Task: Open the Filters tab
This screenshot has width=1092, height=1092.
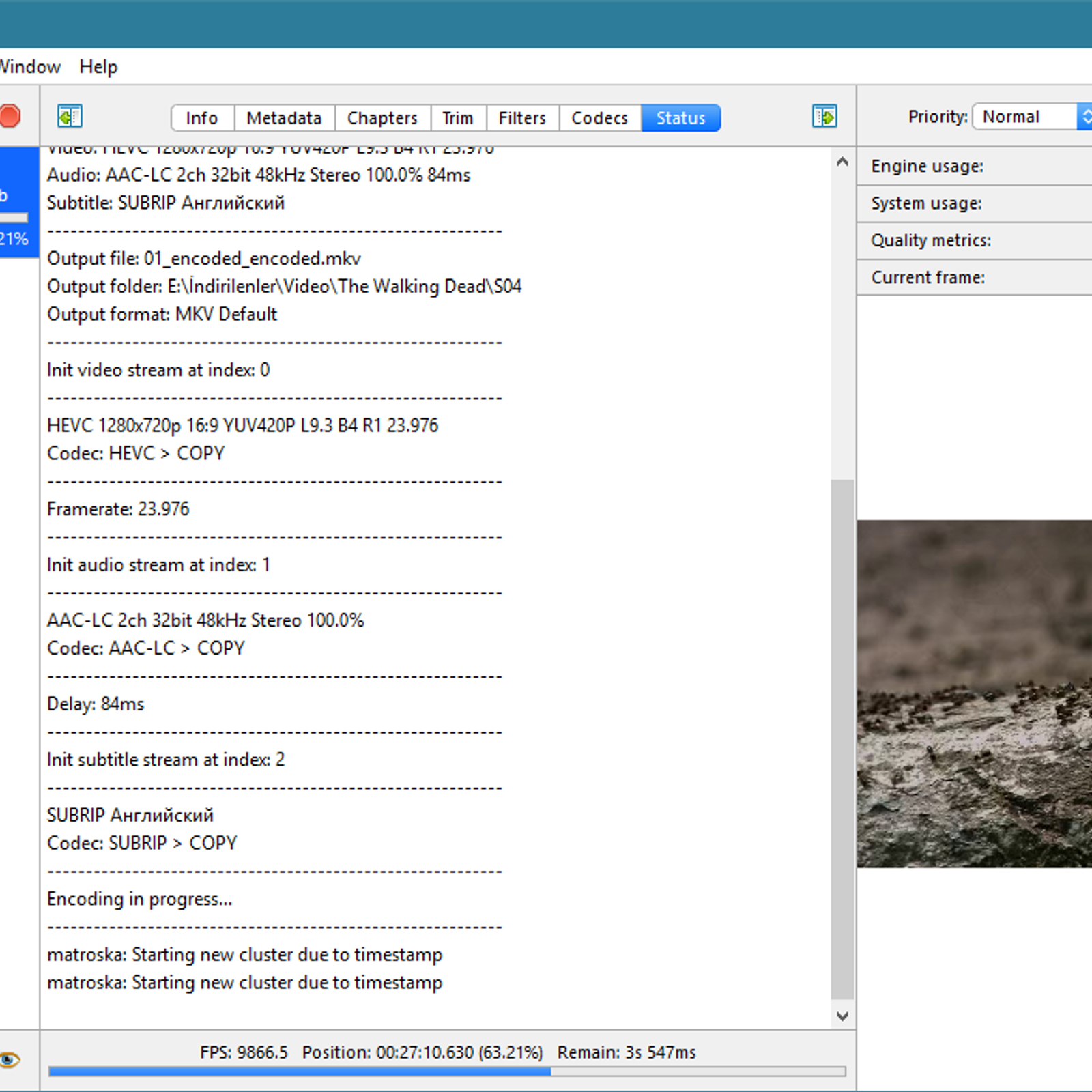Action: click(522, 118)
